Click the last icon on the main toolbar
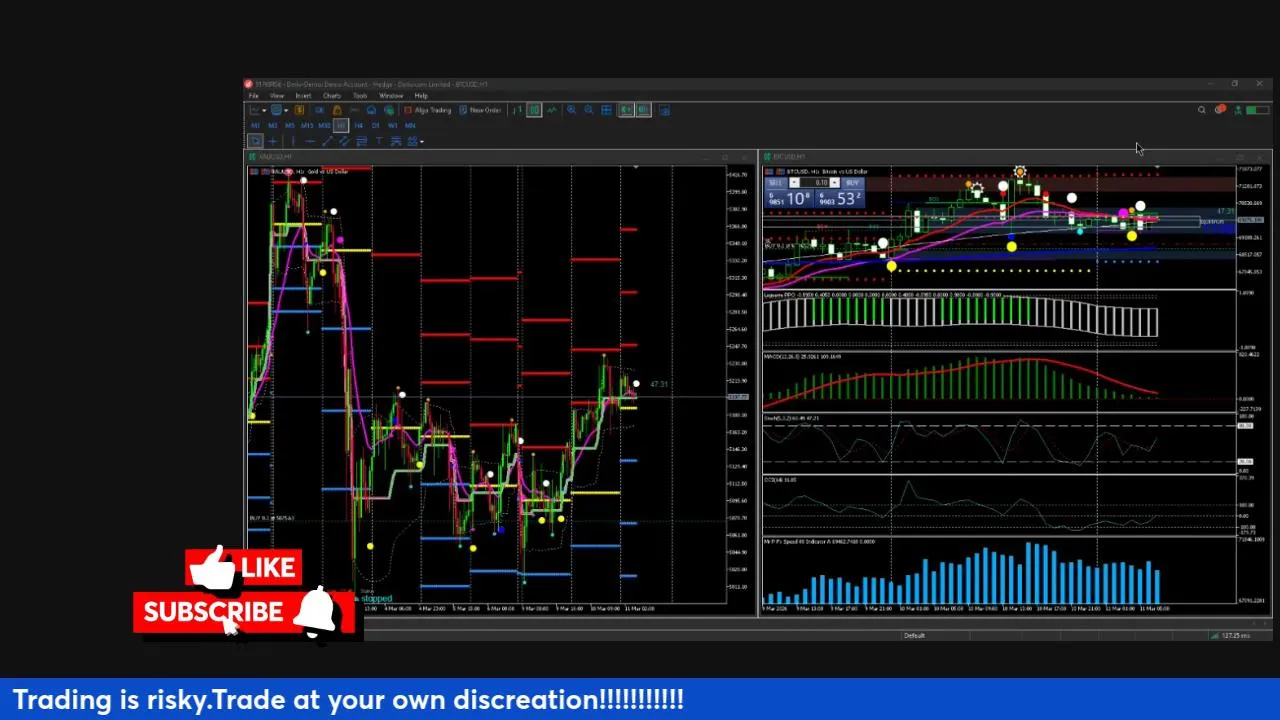The height and width of the screenshot is (720, 1280). pyautogui.click(x=665, y=110)
